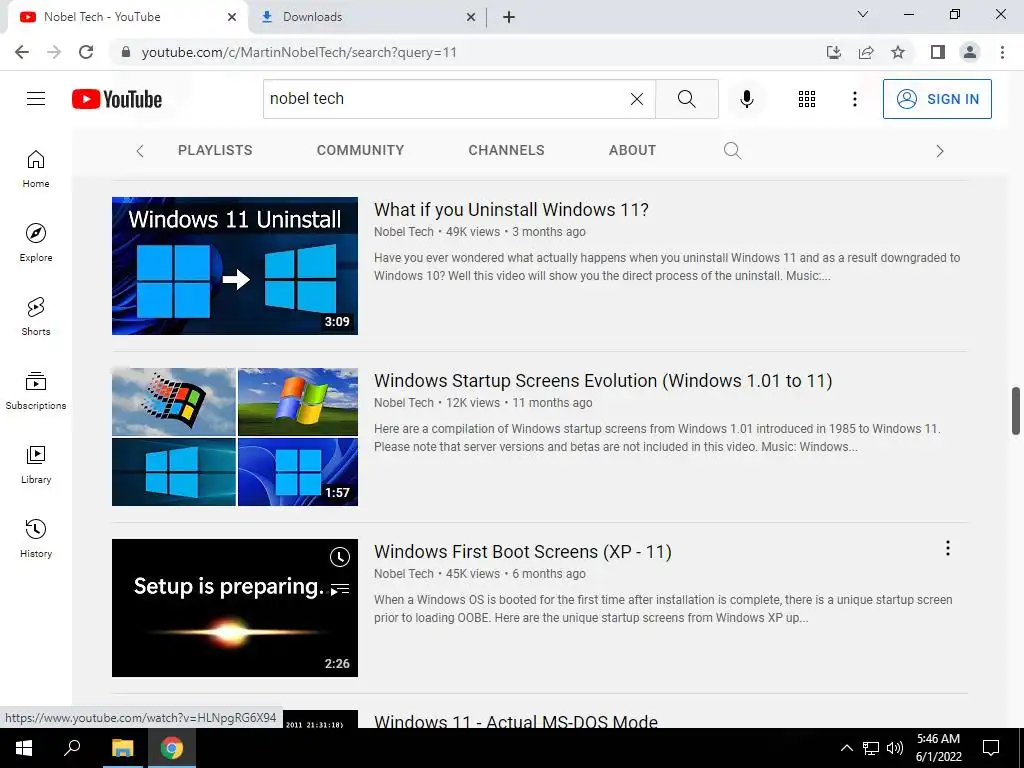Open three-dot menu for Windows First Boot Screens
This screenshot has height=768, width=1024.
[x=948, y=549]
